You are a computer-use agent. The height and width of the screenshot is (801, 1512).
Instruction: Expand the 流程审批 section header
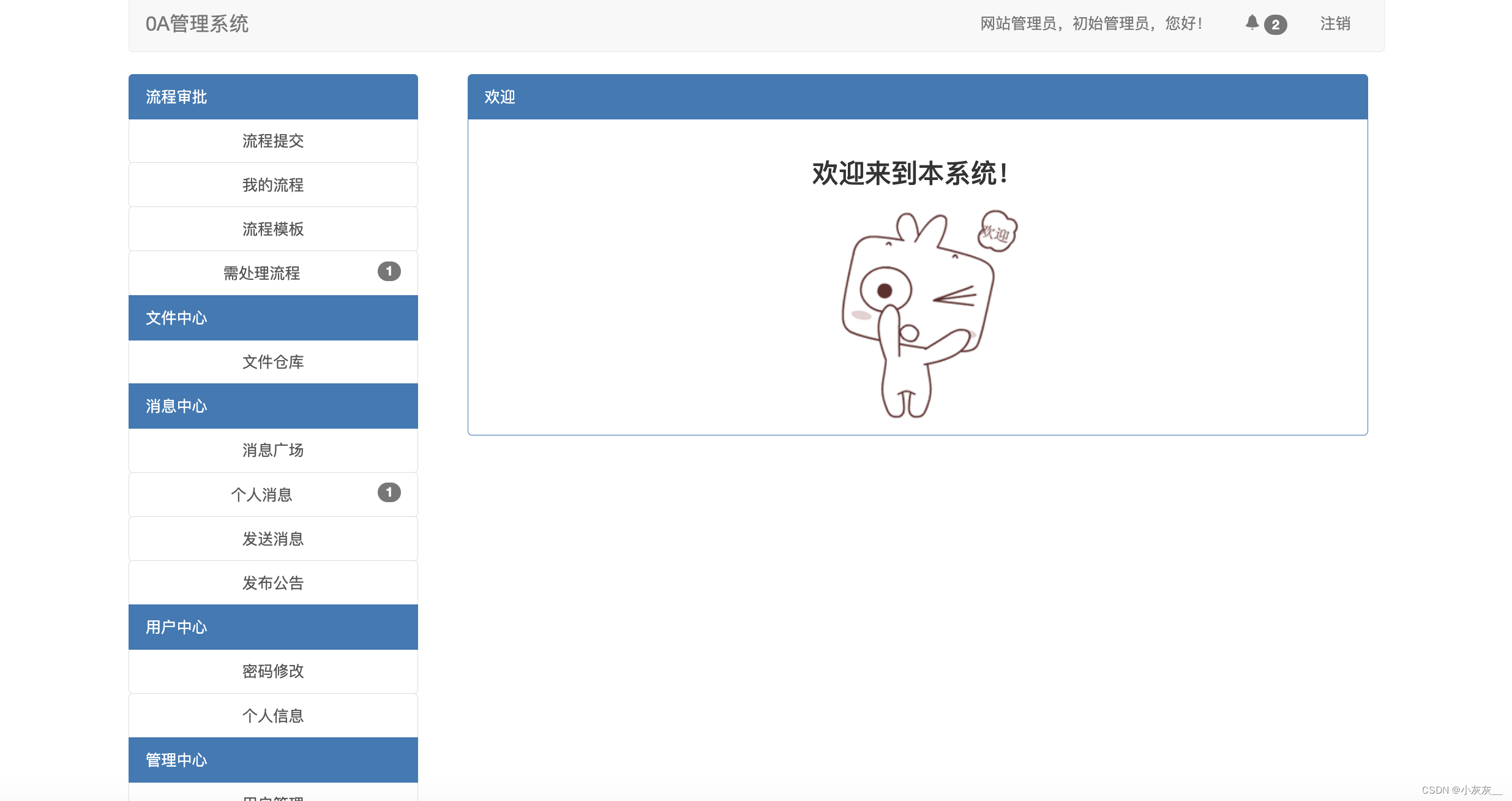[x=176, y=96]
